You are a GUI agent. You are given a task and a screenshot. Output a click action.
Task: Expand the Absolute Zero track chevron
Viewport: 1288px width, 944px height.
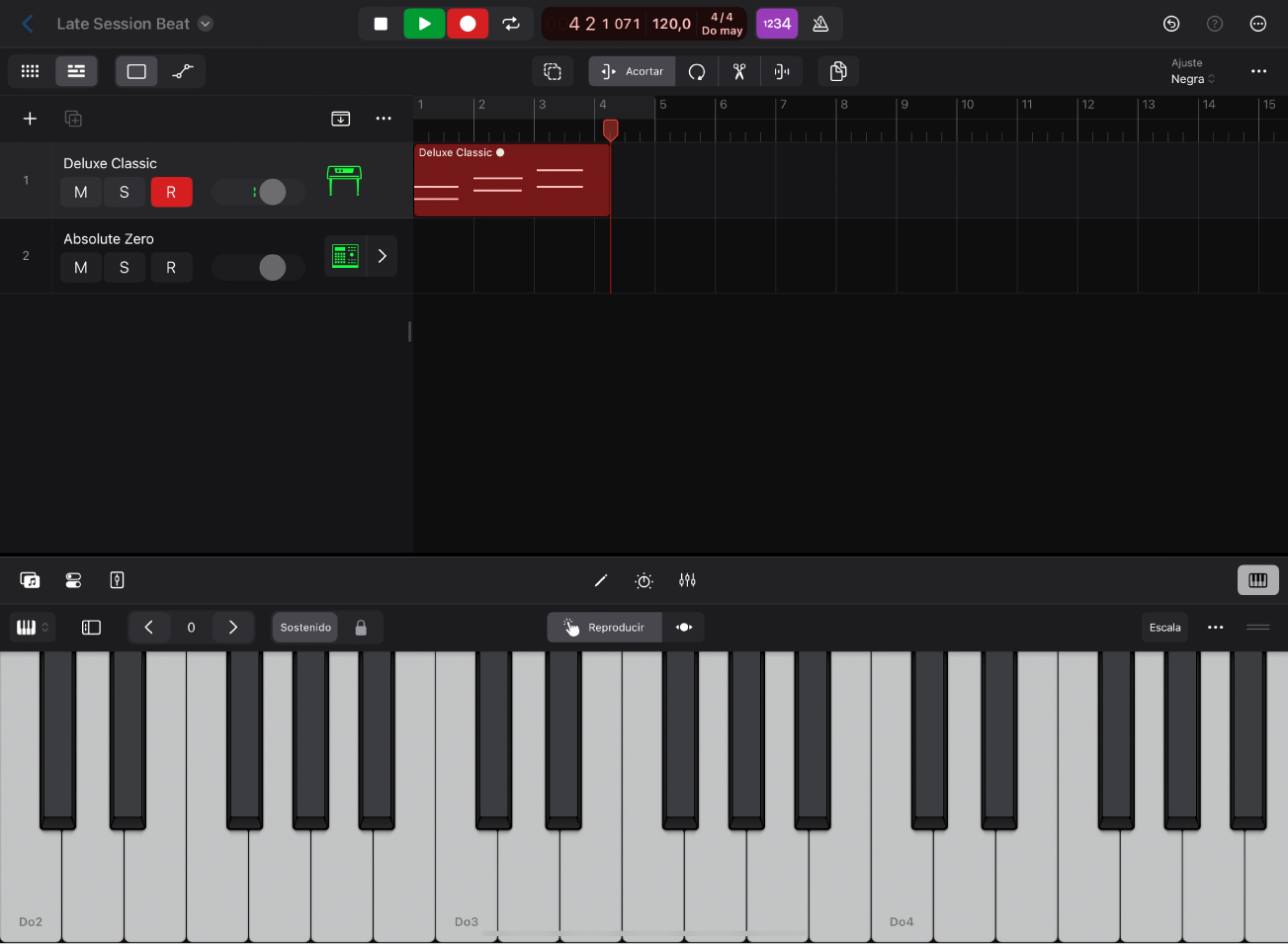pyautogui.click(x=382, y=256)
